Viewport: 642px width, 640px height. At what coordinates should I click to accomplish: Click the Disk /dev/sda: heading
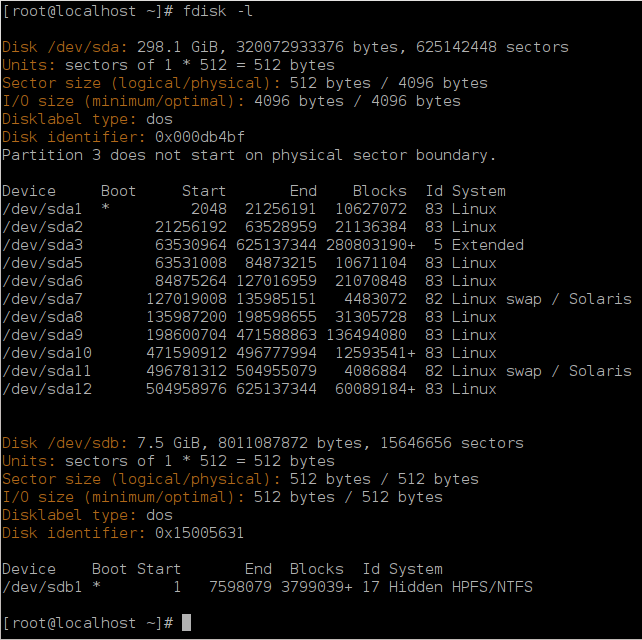click(66, 47)
